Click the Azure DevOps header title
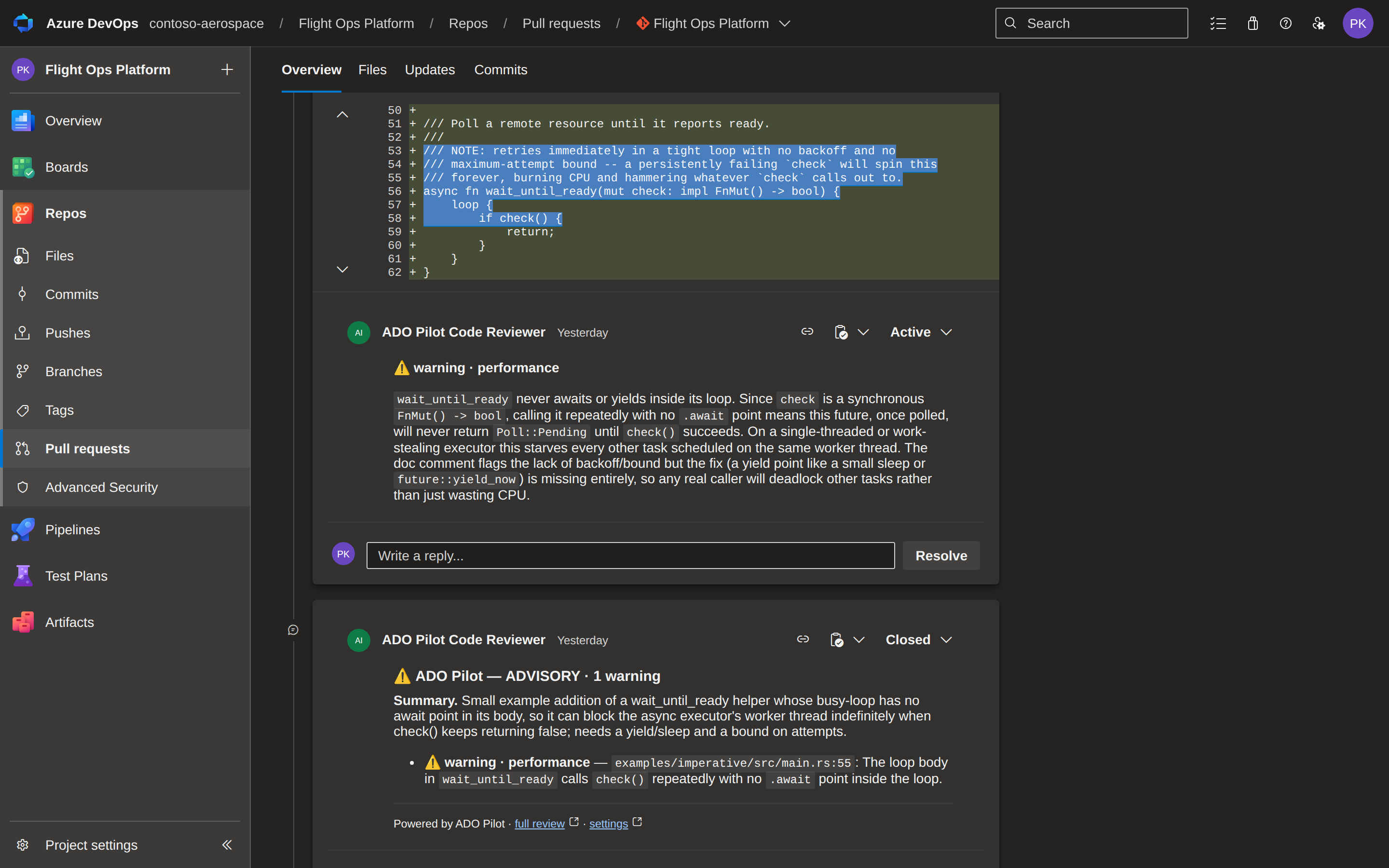 pos(93,23)
